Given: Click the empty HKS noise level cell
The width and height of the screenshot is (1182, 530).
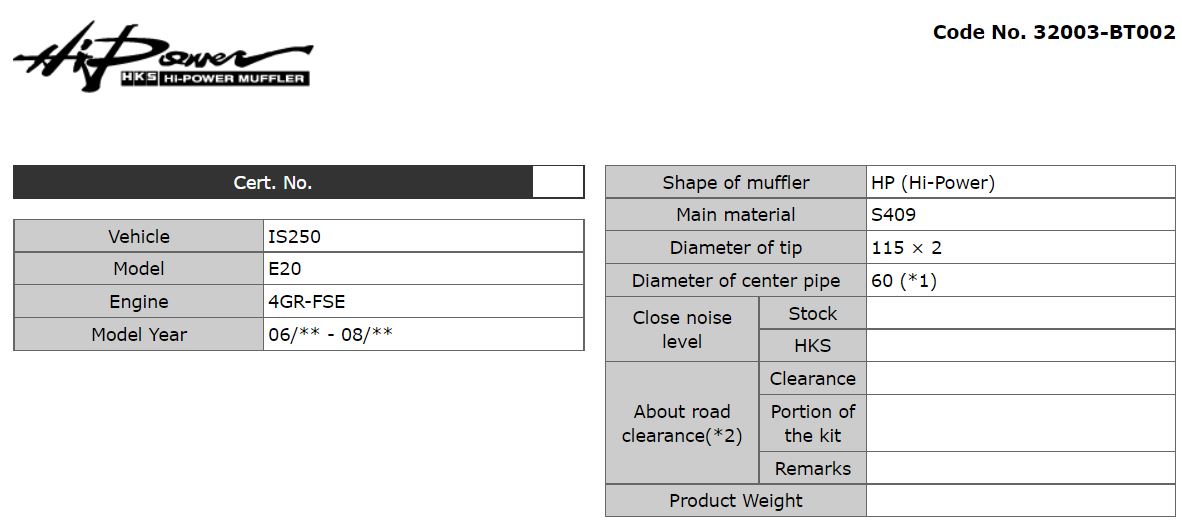Looking at the screenshot, I should (x=1021, y=345).
